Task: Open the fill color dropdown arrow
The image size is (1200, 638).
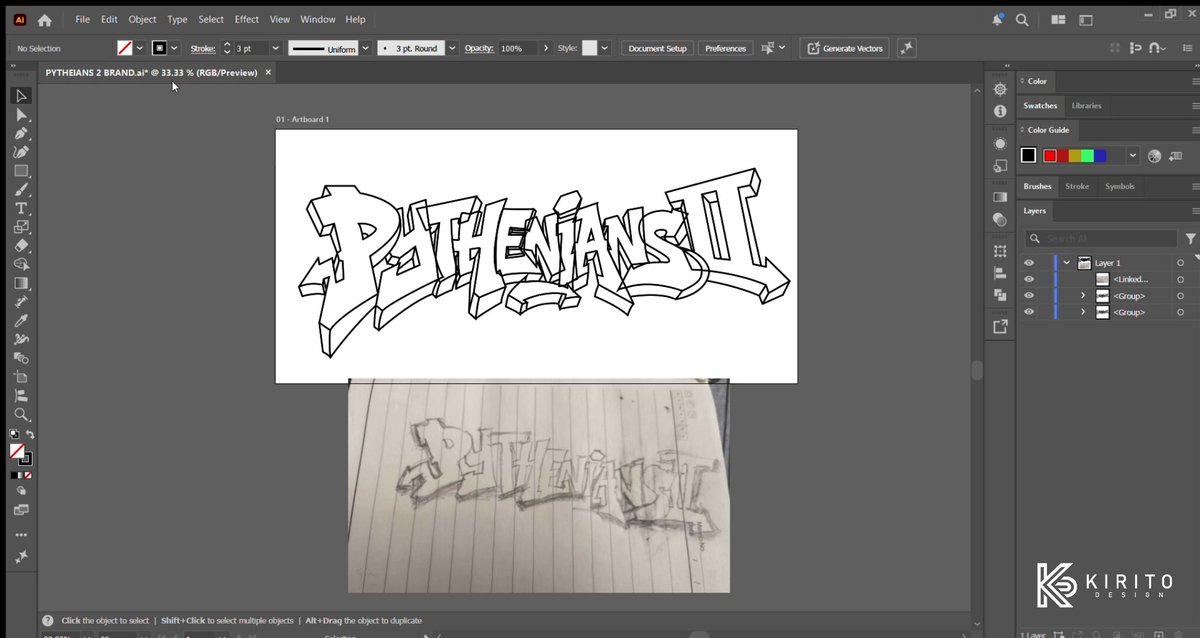Action: coord(140,48)
